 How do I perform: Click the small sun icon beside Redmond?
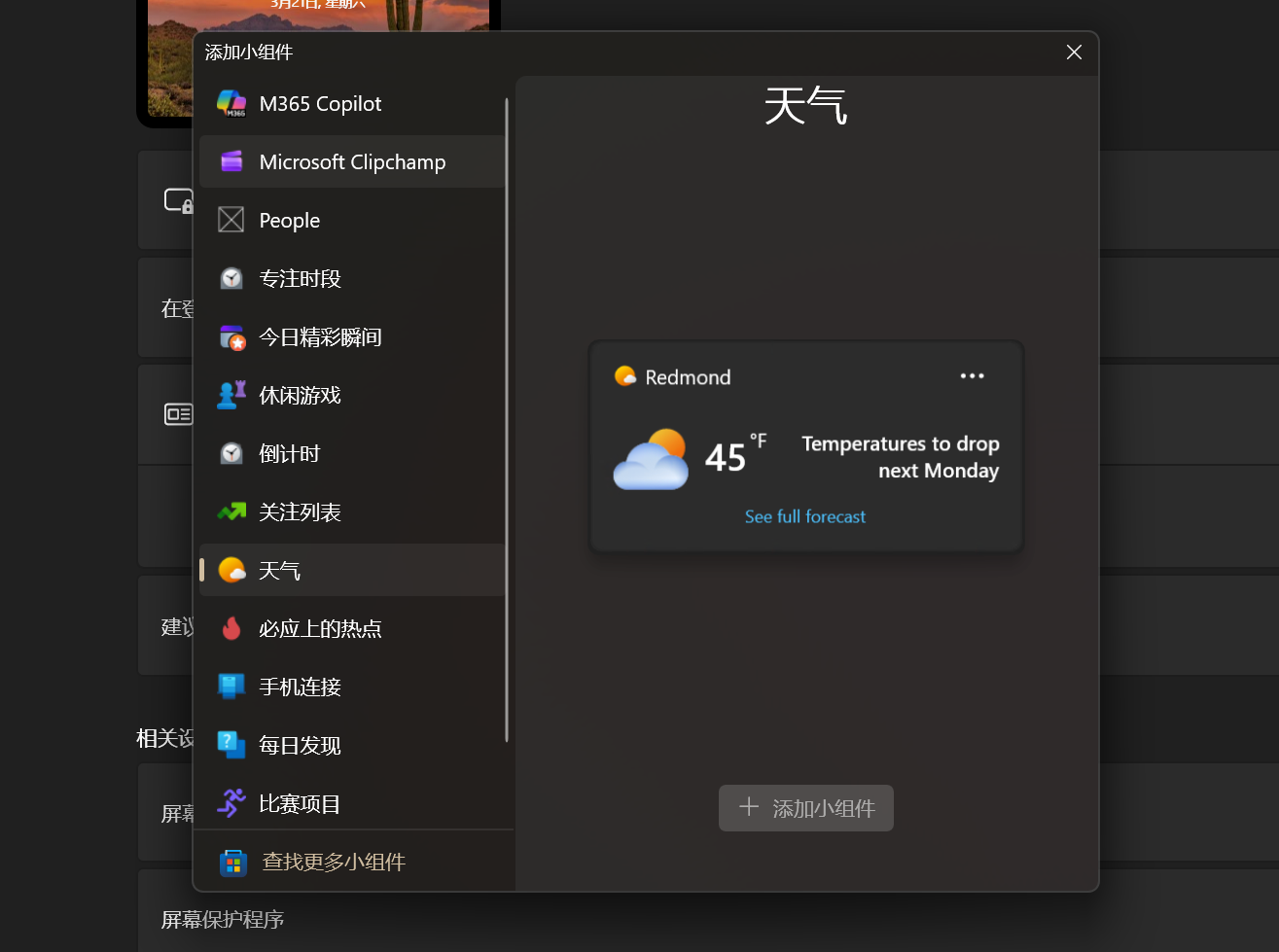coord(625,376)
